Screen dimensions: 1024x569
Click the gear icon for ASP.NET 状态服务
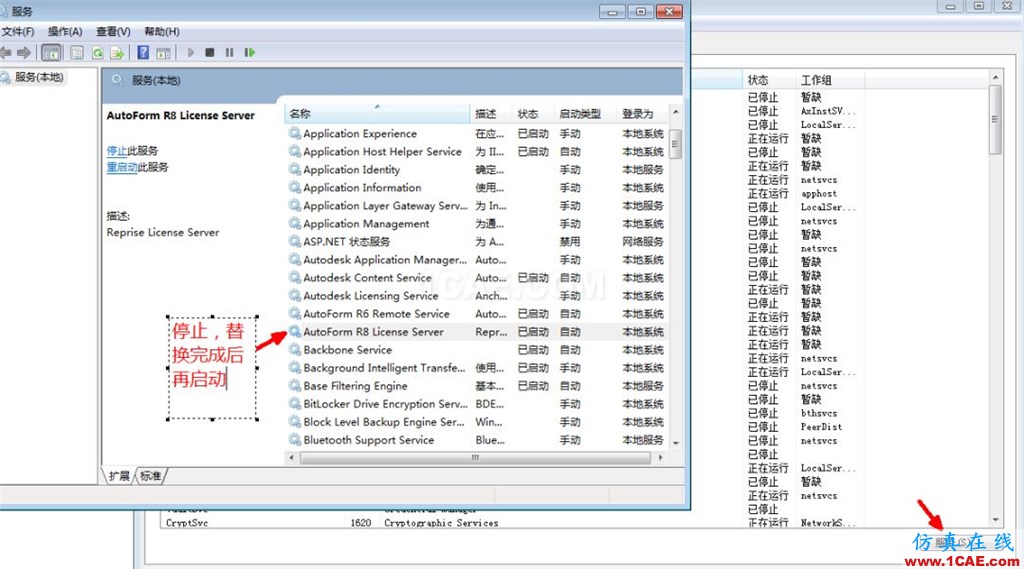click(295, 241)
